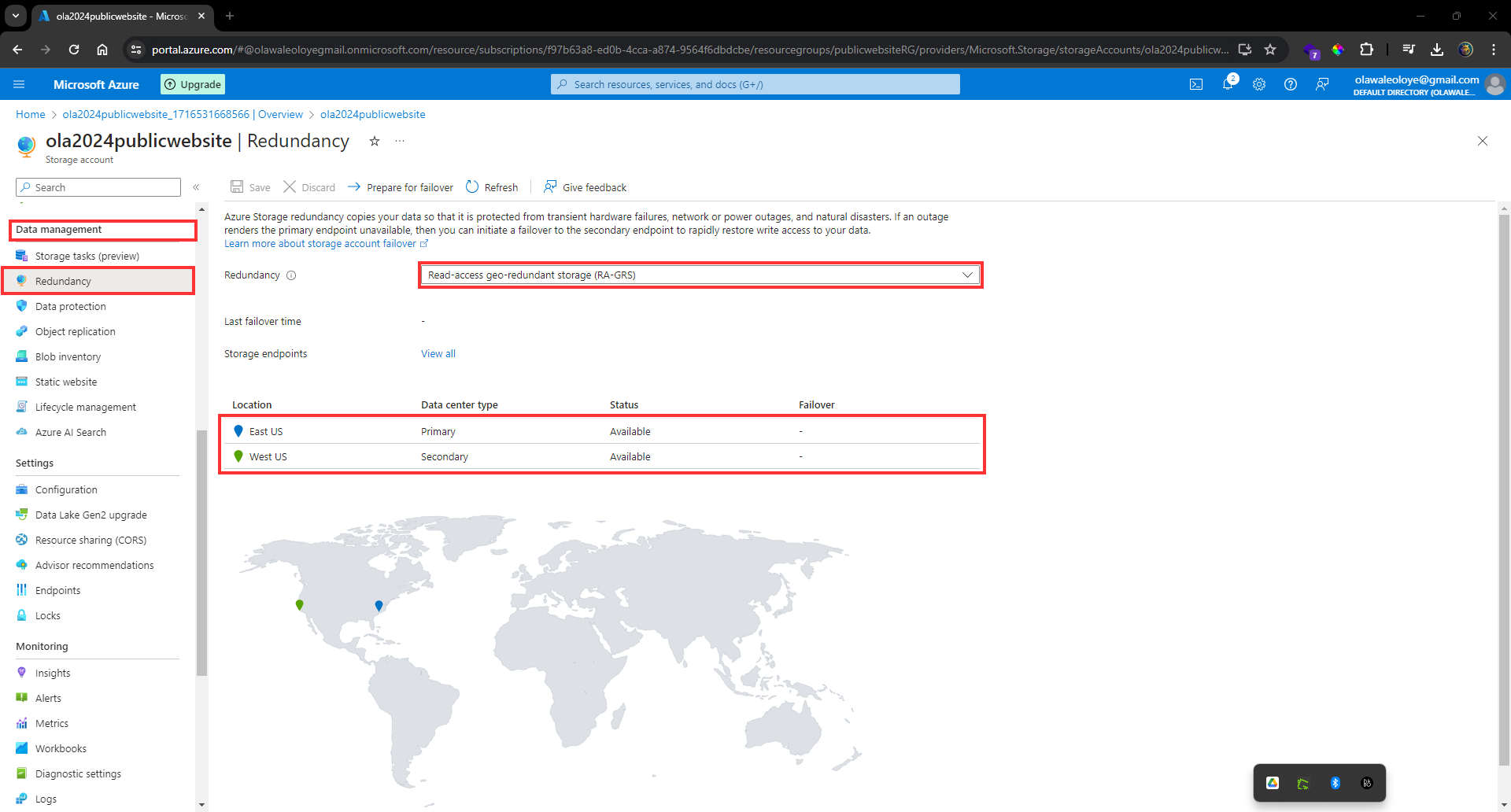The height and width of the screenshot is (812, 1511).
Task: Open Lifecycle management
Action: pyautogui.click(x=85, y=407)
